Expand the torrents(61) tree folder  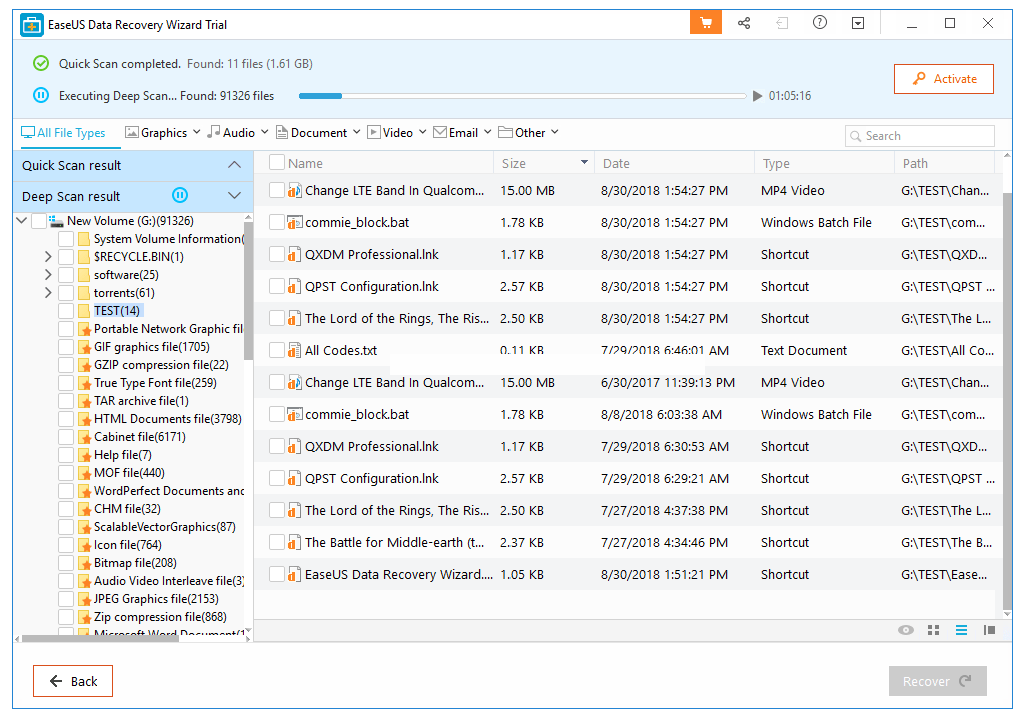point(48,293)
